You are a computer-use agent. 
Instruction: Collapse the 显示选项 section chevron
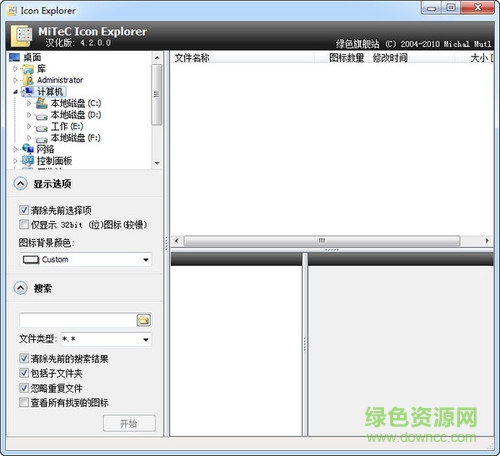tap(21, 184)
